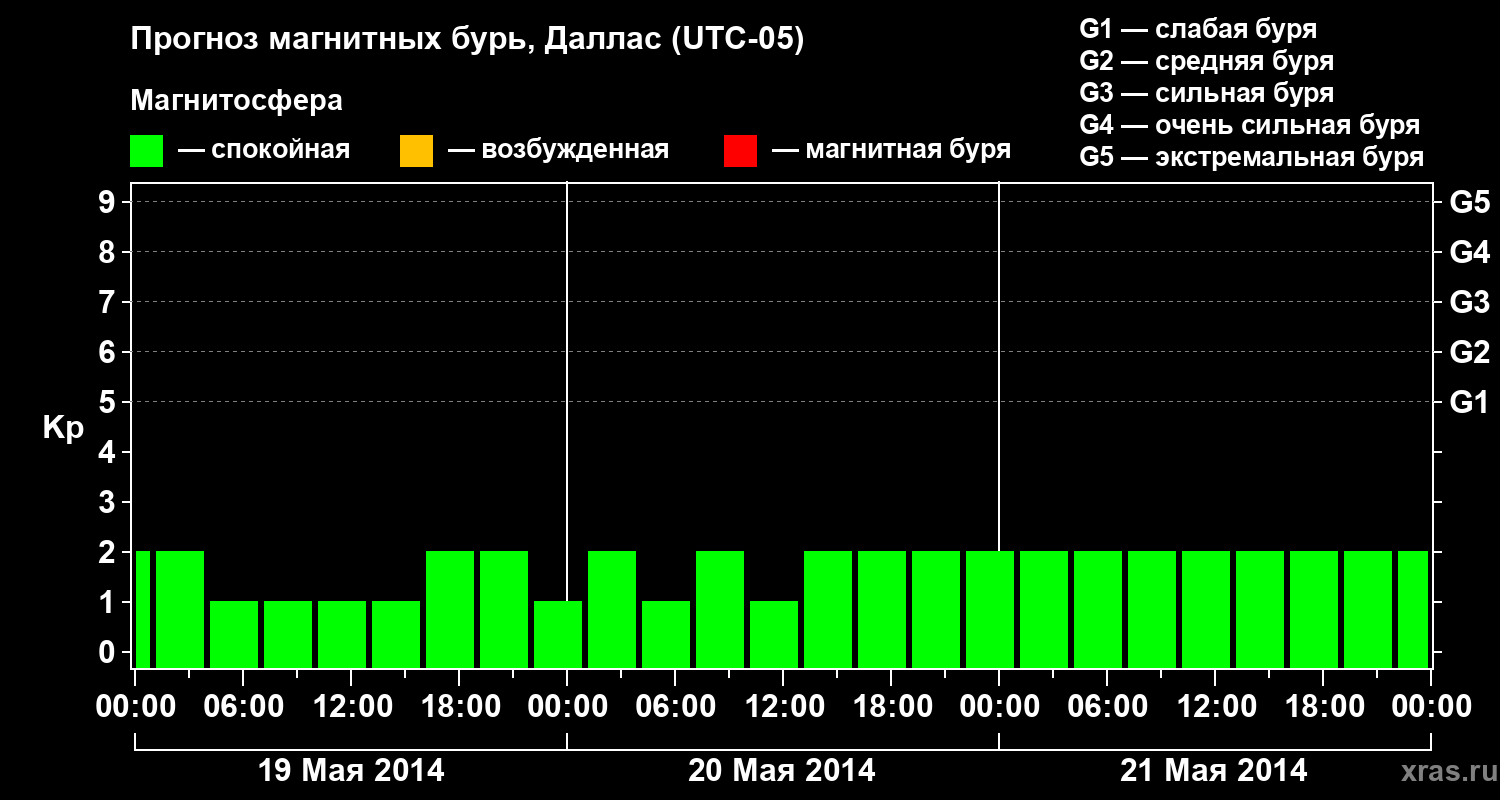Click the 12:00 time label for 21 Мая
1500x800 pixels.
pos(1215,707)
